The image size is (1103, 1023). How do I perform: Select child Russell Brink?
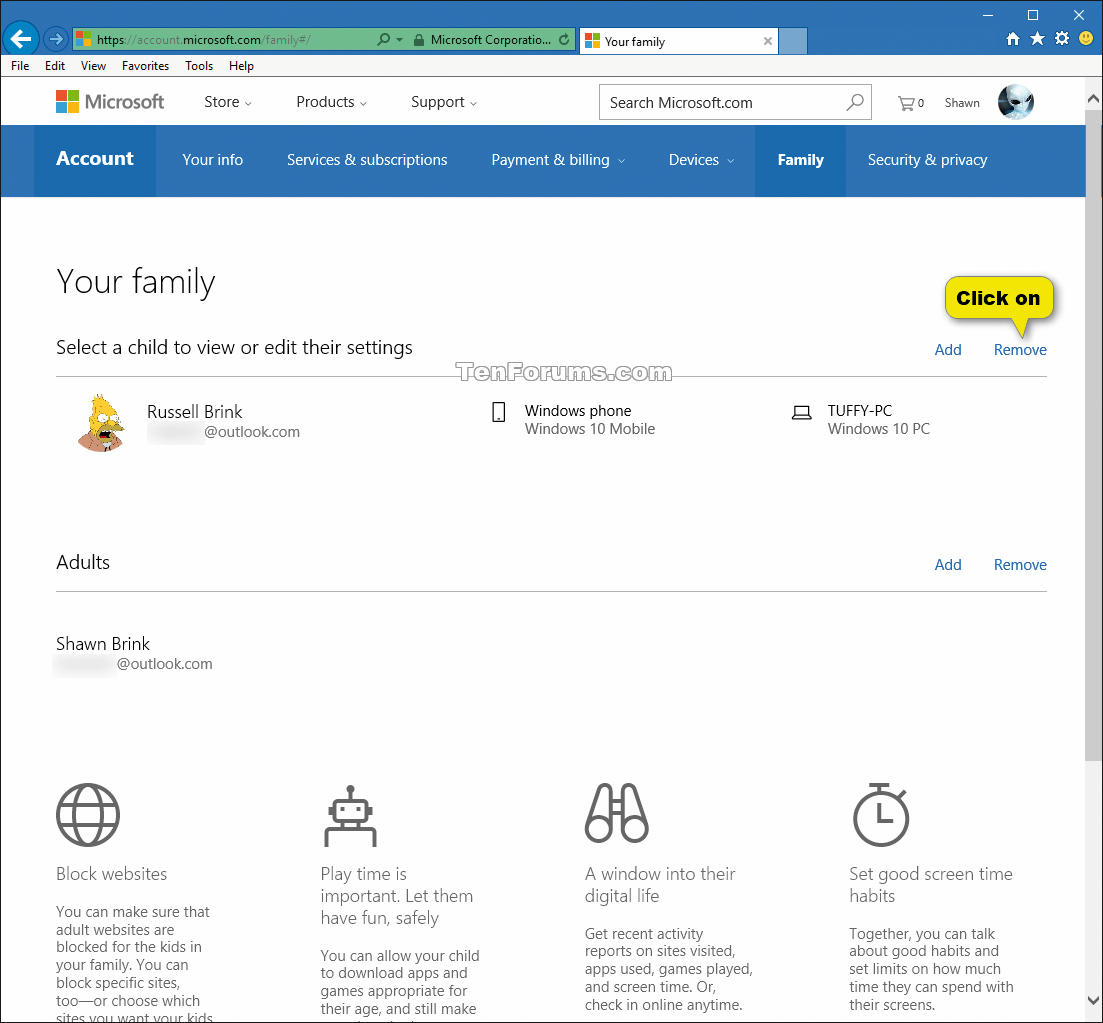(x=194, y=412)
